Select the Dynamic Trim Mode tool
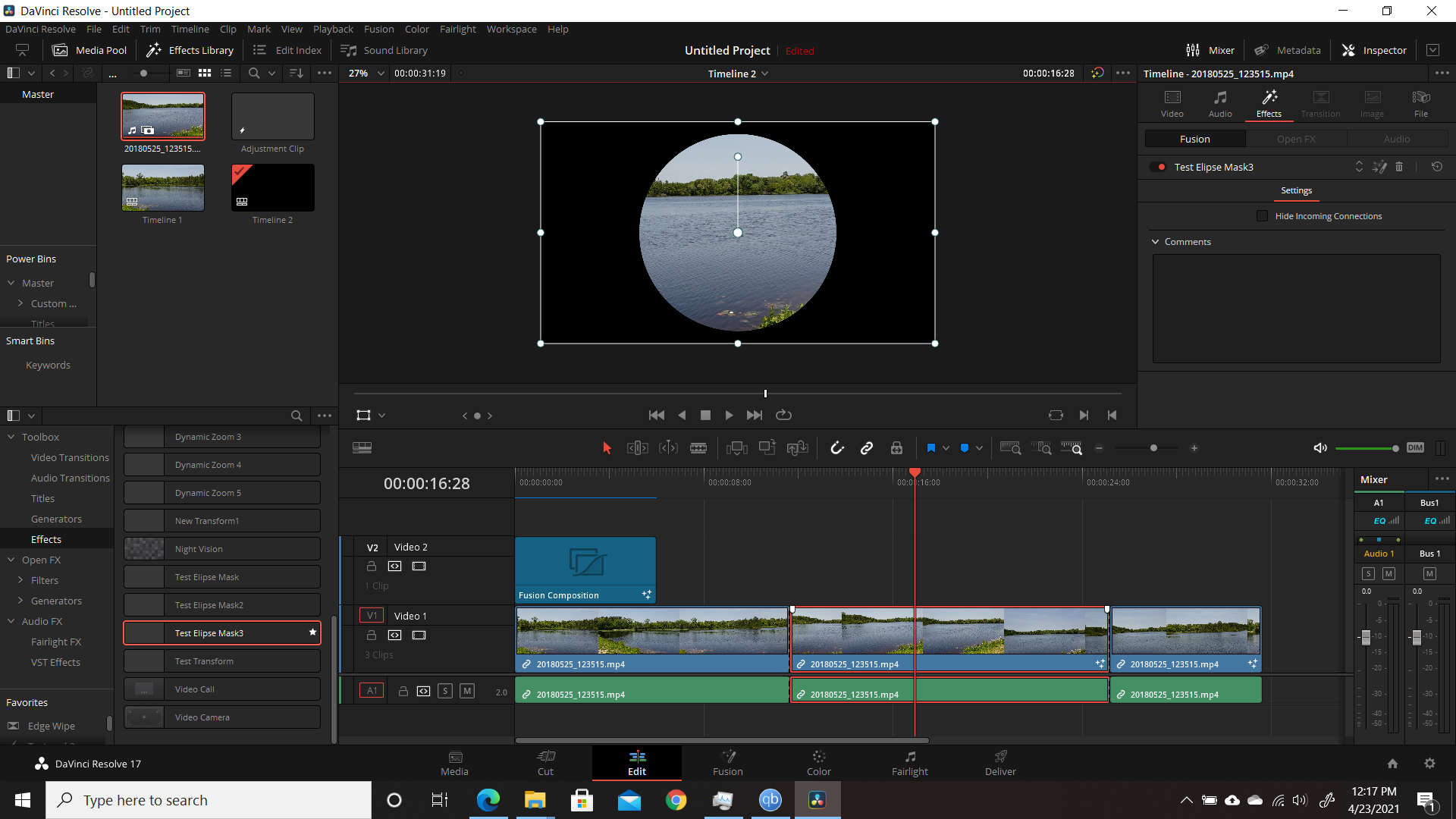 (668, 448)
